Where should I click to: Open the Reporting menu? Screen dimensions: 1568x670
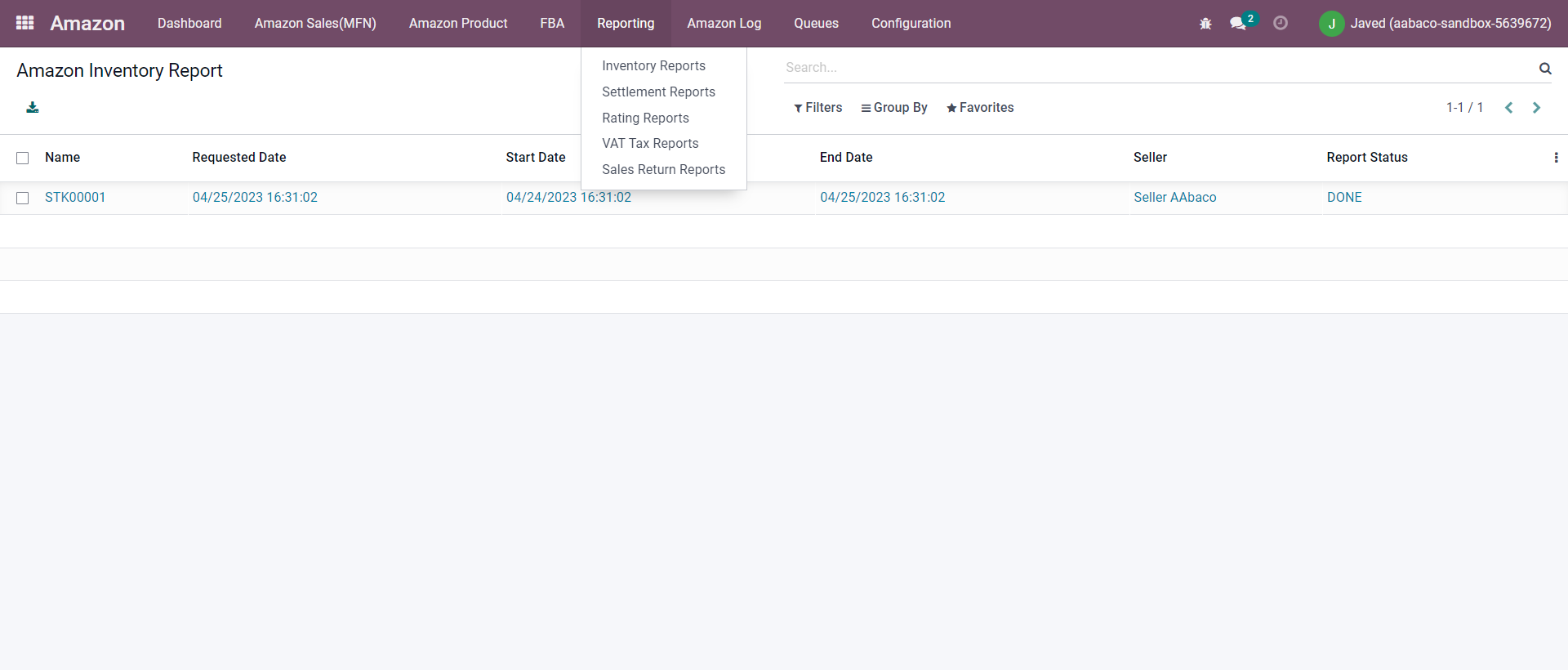coord(626,23)
